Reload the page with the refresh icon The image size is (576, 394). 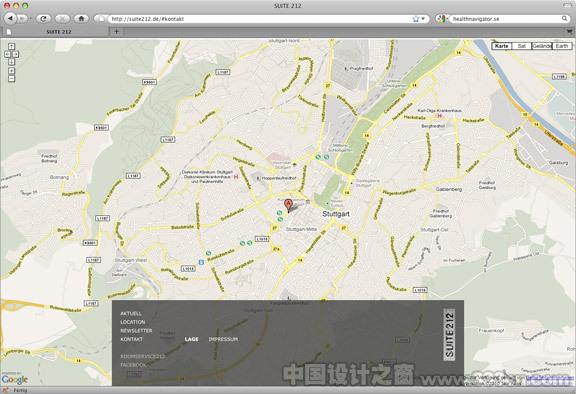[43, 18]
